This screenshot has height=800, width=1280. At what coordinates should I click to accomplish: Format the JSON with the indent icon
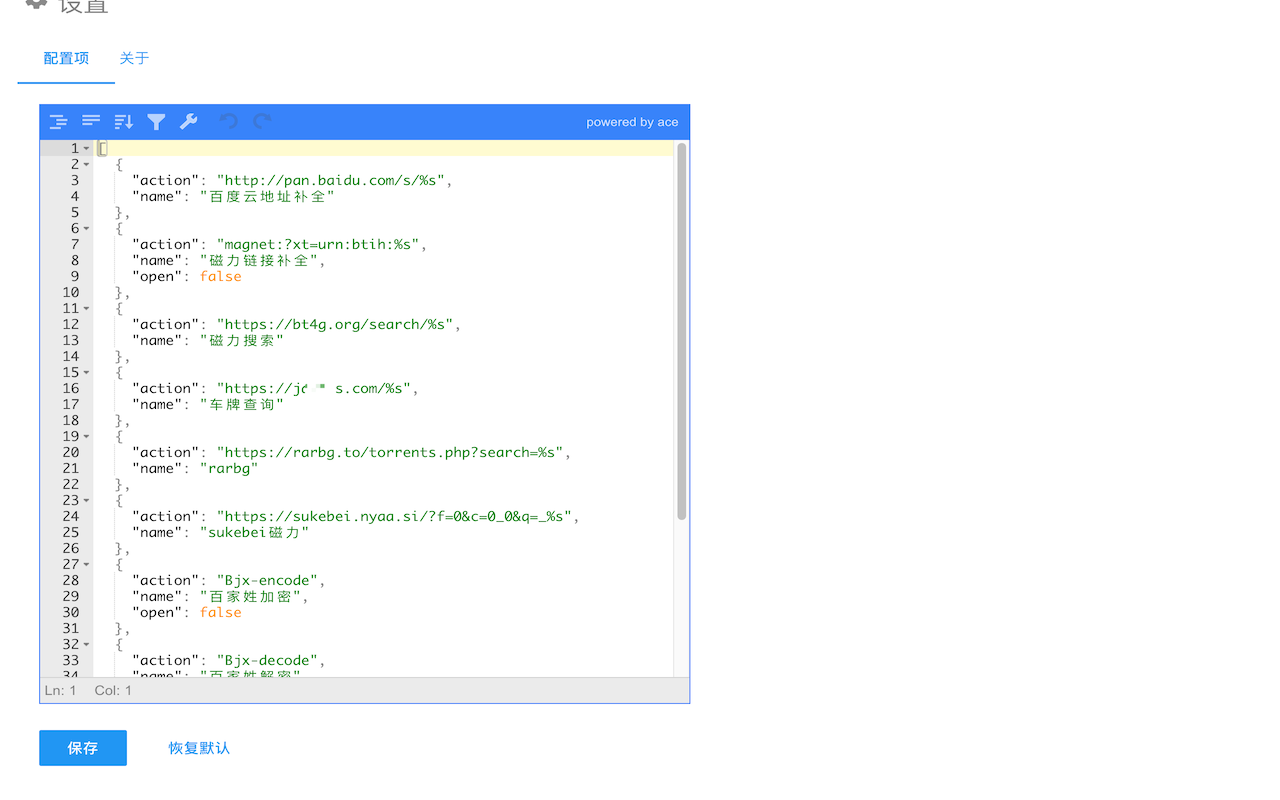pyautogui.click(x=59, y=122)
